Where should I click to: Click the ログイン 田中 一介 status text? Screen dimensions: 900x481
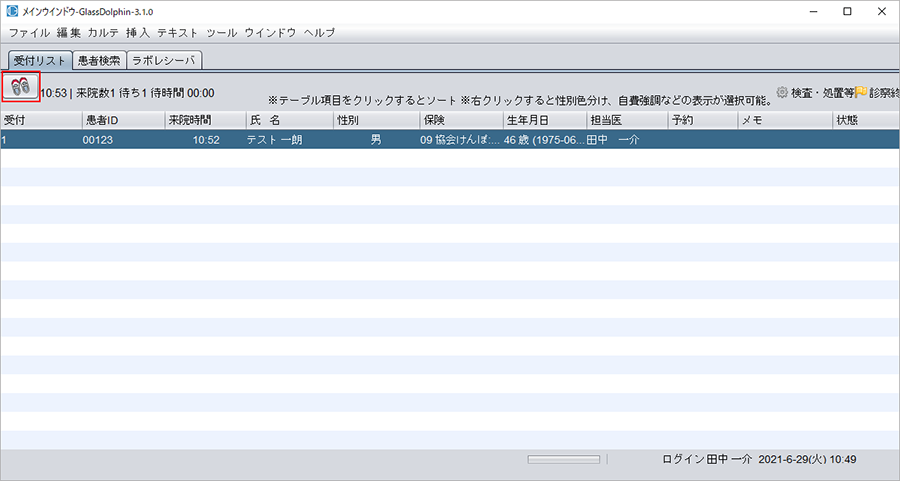coord(707,459)
